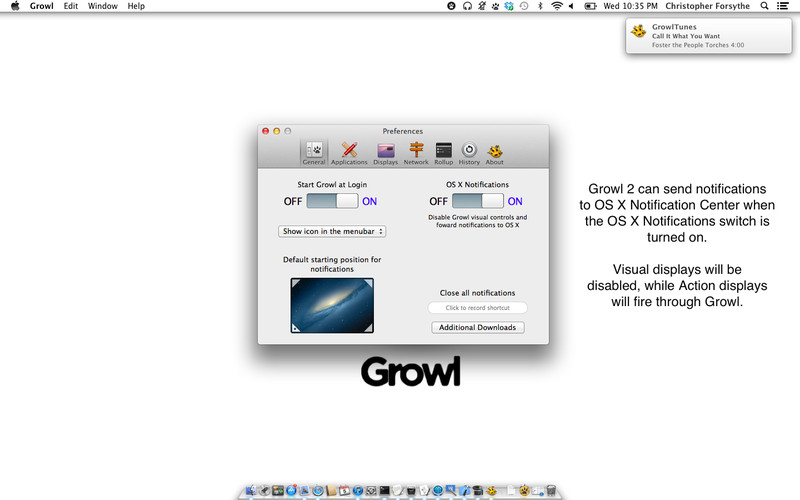Show the About Growl pane
Screen dimensions: 800x500
495,153
